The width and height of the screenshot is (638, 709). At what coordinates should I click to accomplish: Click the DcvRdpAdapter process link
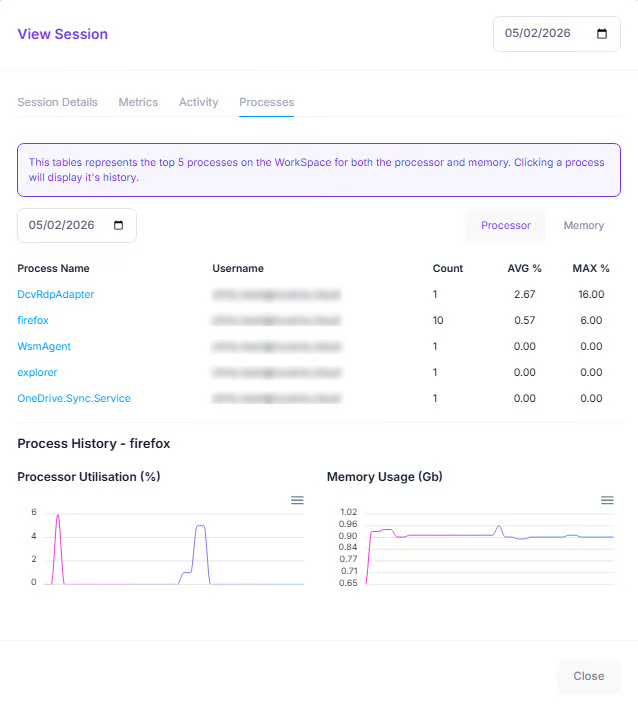[x=56, y=294]
